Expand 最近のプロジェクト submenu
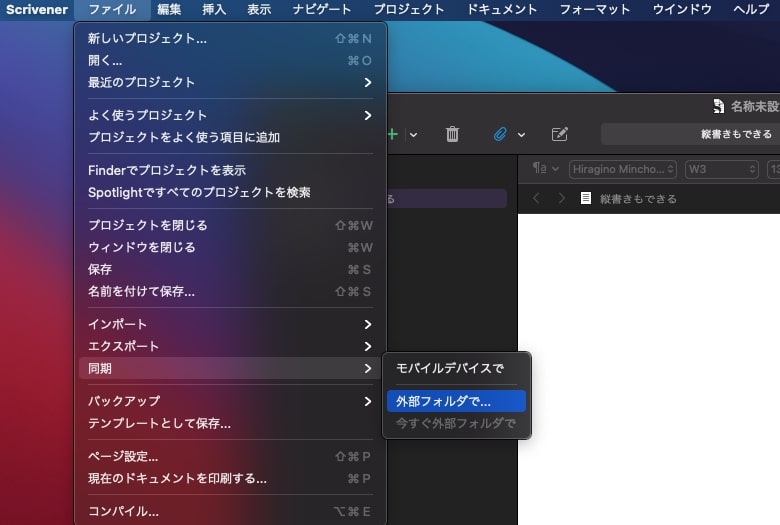Viewport: 780px width, 525px height. [x=230, y=82]
